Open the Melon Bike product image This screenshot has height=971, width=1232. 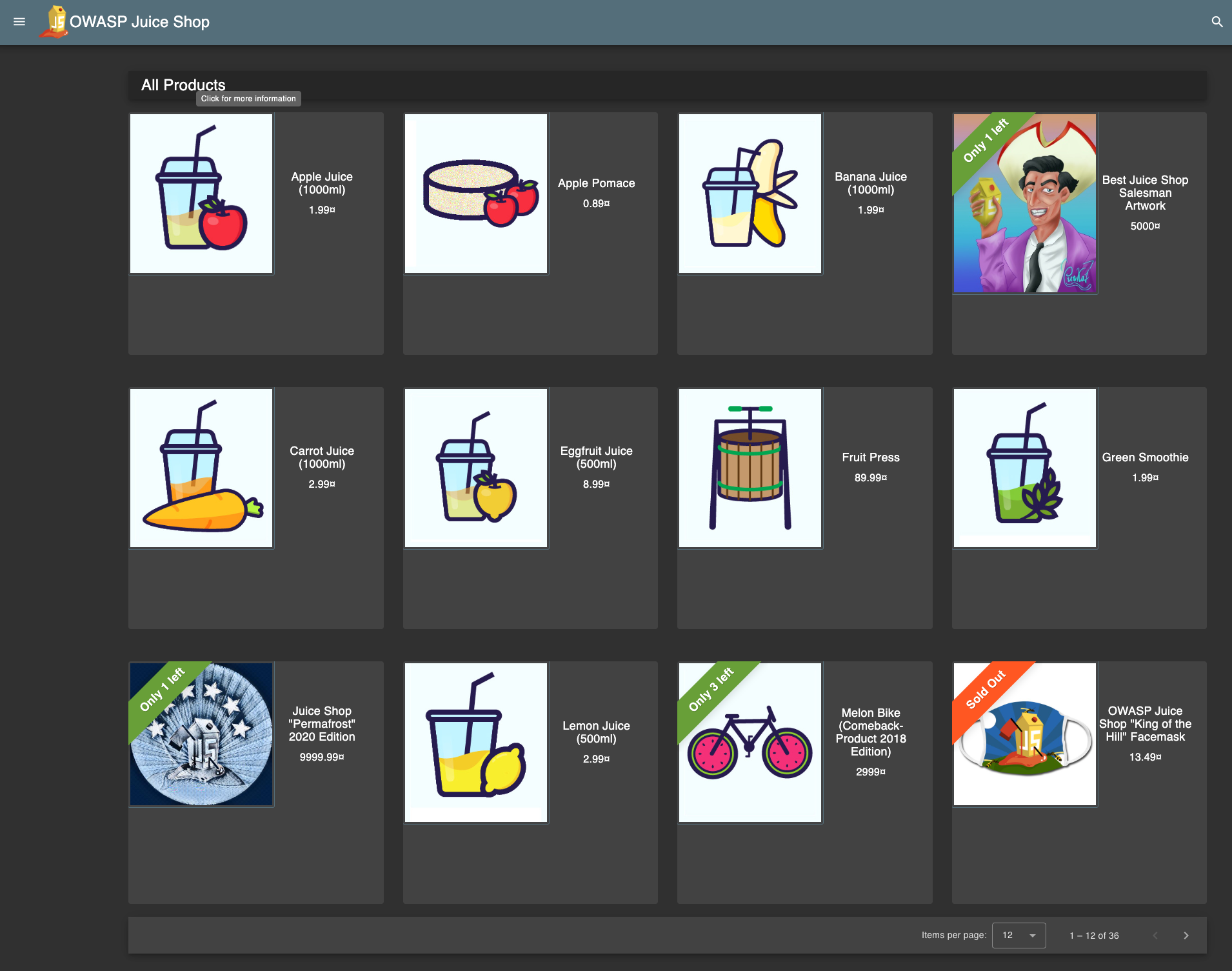click(x=750, y=743)
